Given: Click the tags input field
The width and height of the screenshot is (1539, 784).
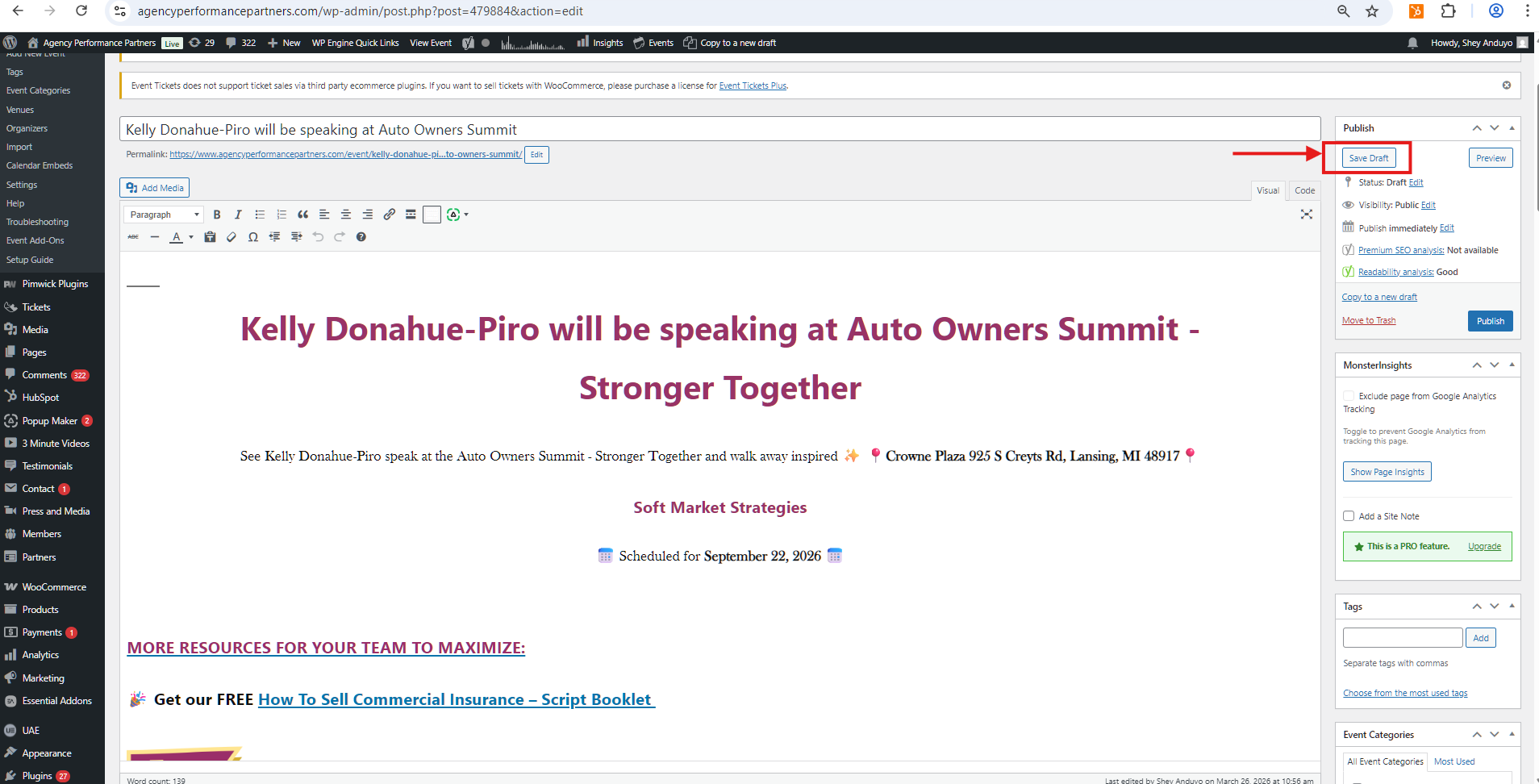Looking at the screenshot, I should click(1402, 638).
